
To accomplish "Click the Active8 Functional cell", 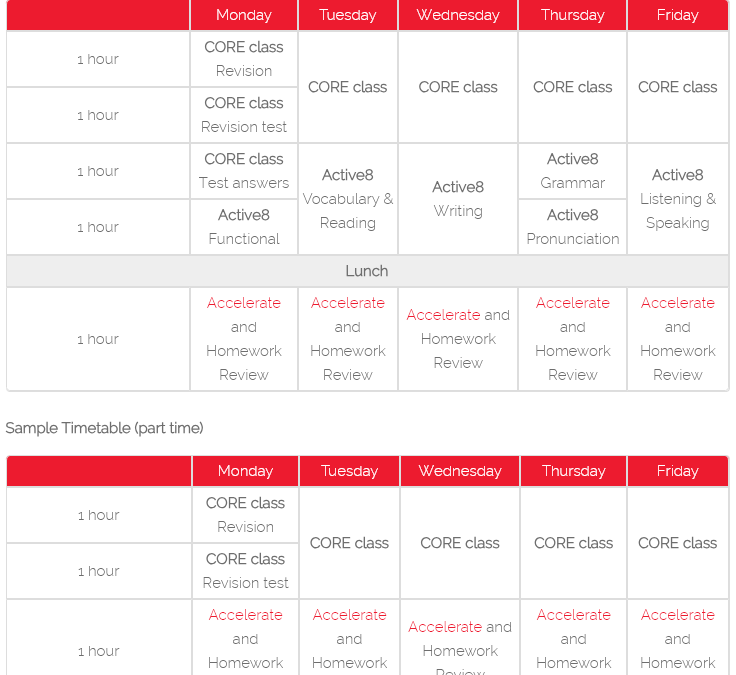I will pyautogui.click(x=244, y=227).
